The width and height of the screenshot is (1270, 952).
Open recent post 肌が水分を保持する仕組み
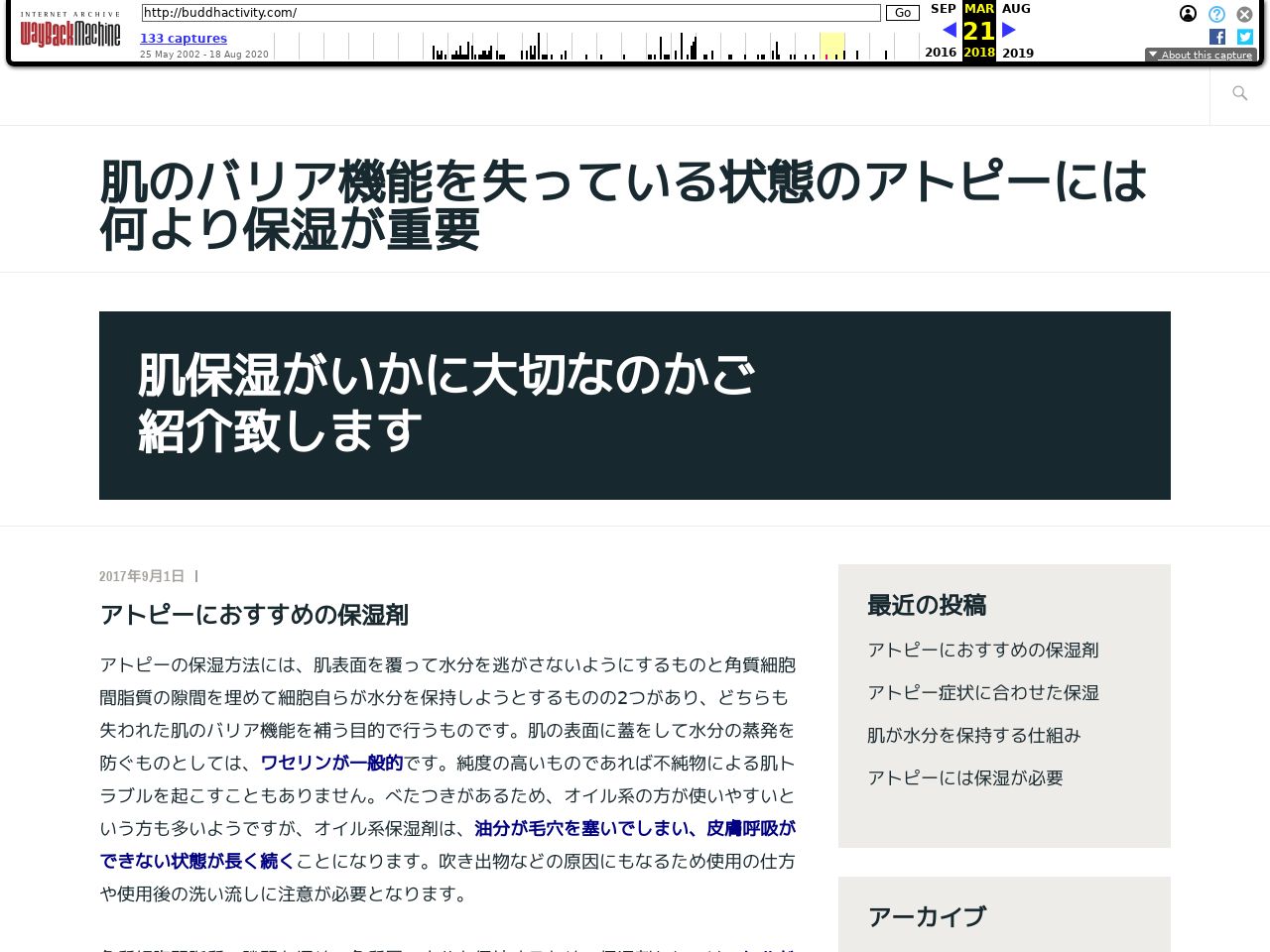point(973,735)
